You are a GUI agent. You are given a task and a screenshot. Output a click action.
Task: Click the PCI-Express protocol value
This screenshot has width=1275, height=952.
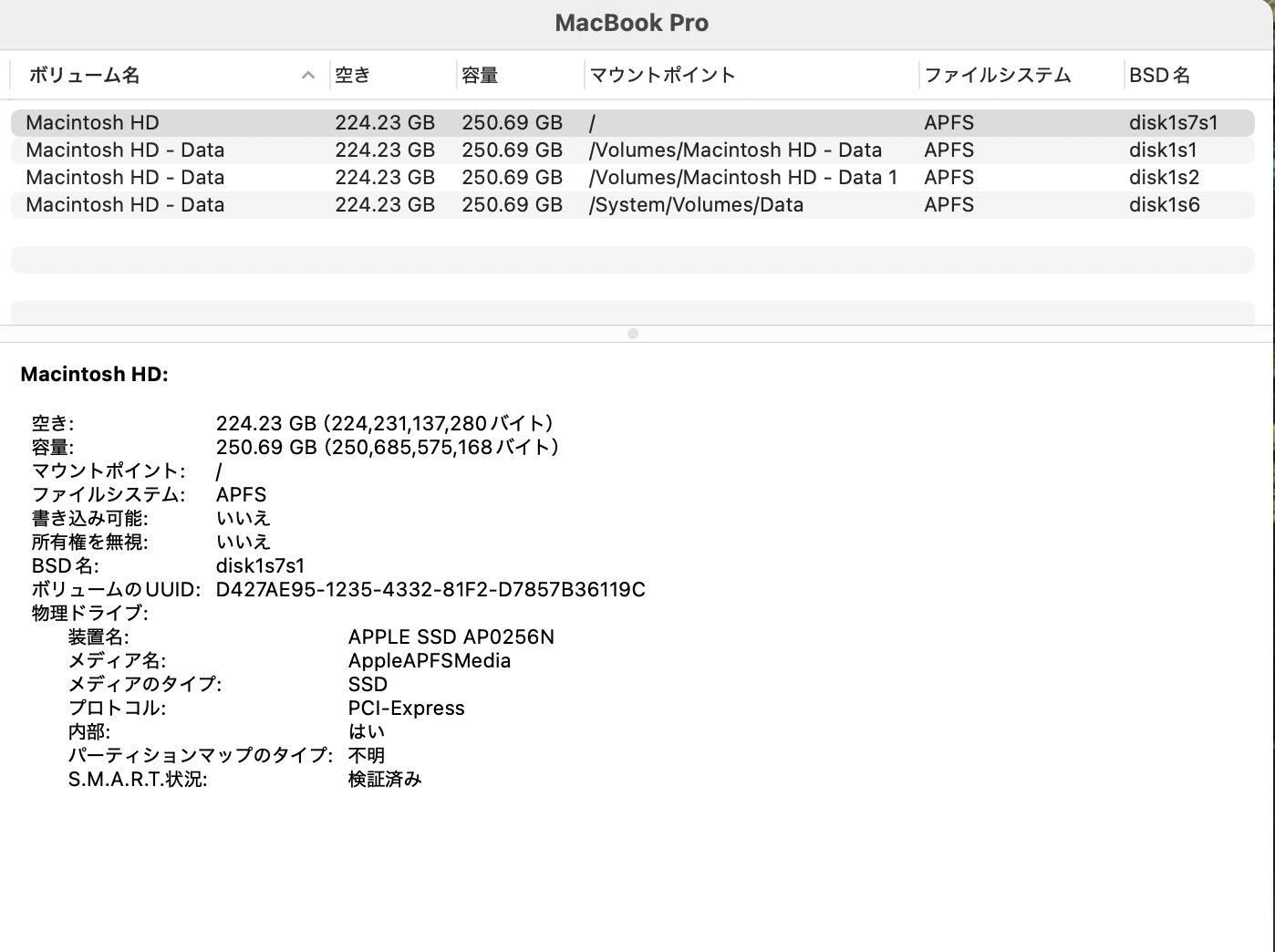click(x=406, y=708)
